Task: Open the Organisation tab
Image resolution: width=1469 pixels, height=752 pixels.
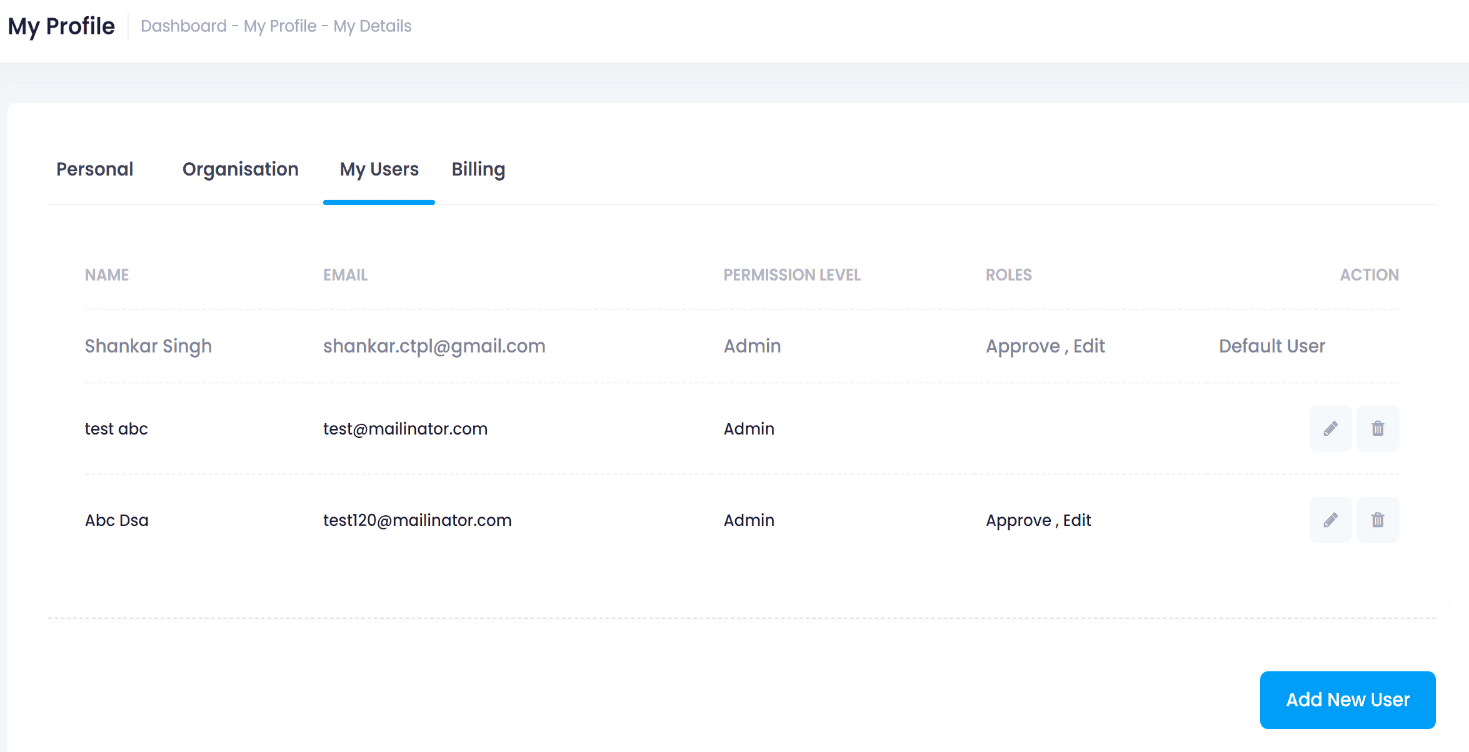Action: 240,169
